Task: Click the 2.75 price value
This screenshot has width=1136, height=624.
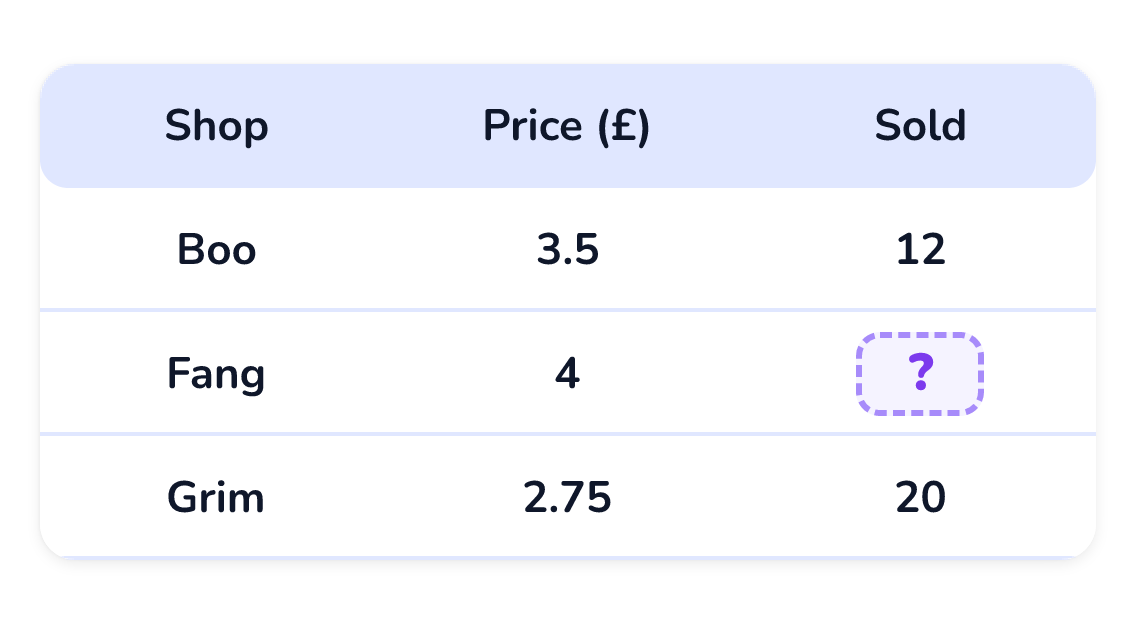Action: (x=567, y=498)
